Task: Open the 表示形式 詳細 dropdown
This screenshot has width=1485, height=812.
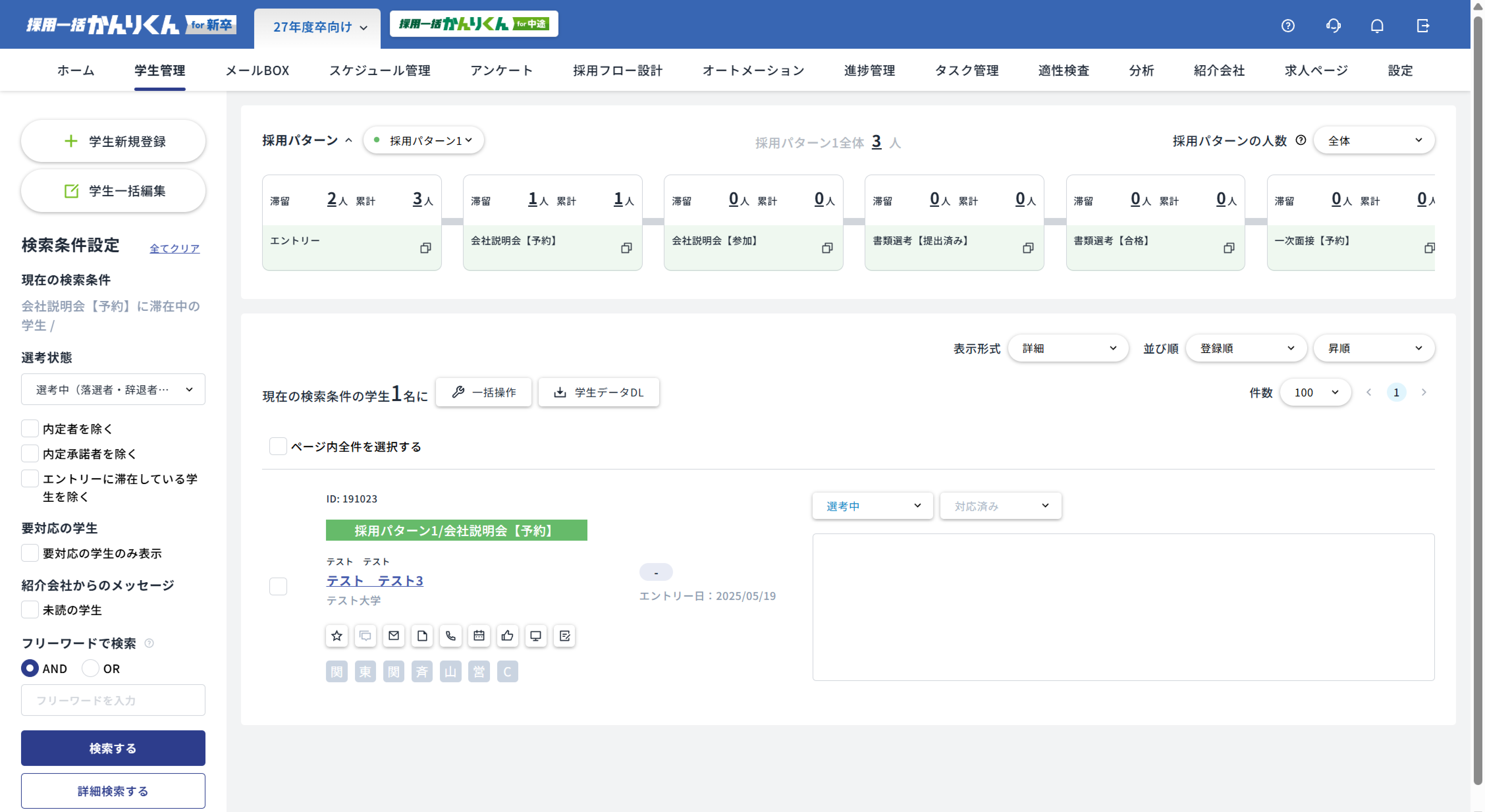Action: coord(1067,348)
